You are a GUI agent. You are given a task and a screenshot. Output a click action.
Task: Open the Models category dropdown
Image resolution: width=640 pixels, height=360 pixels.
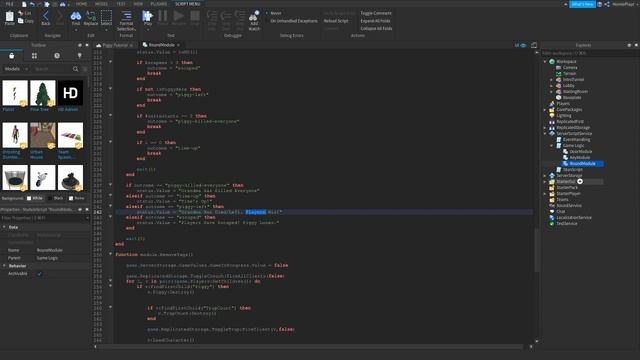tap(16, 69)
